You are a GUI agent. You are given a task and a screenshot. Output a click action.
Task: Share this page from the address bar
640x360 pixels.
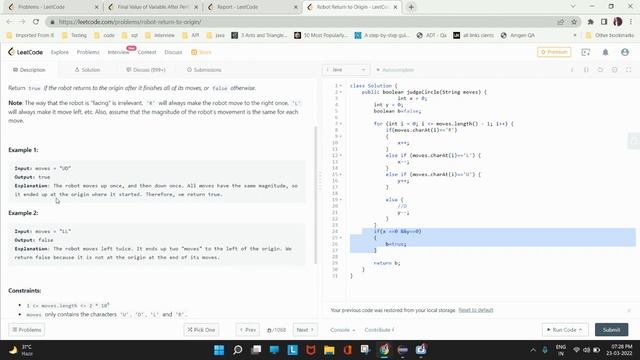(560, 22)
